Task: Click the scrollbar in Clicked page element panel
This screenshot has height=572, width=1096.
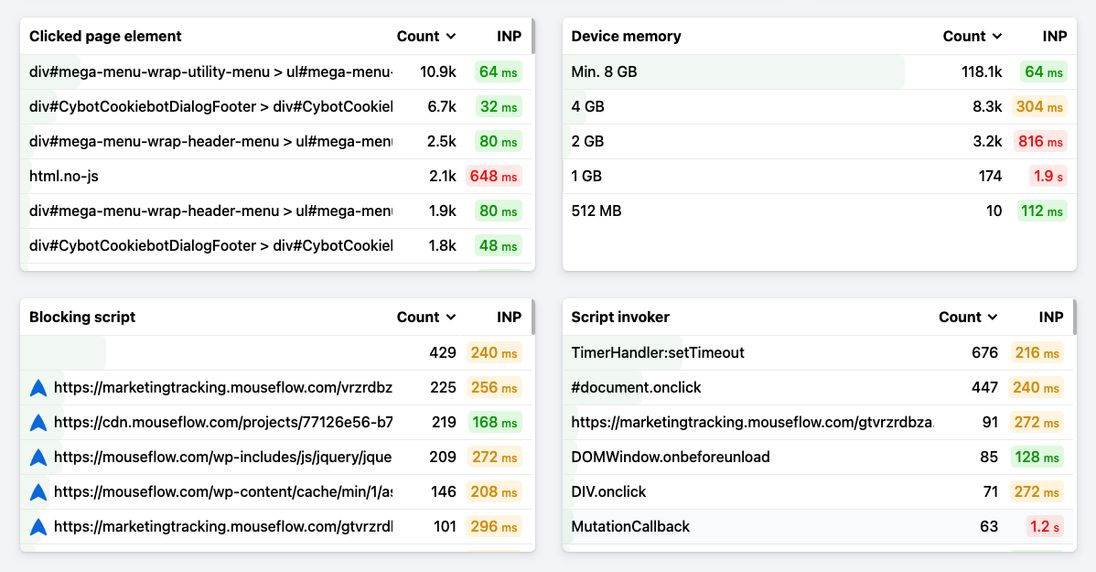Action: click(533, 36)
